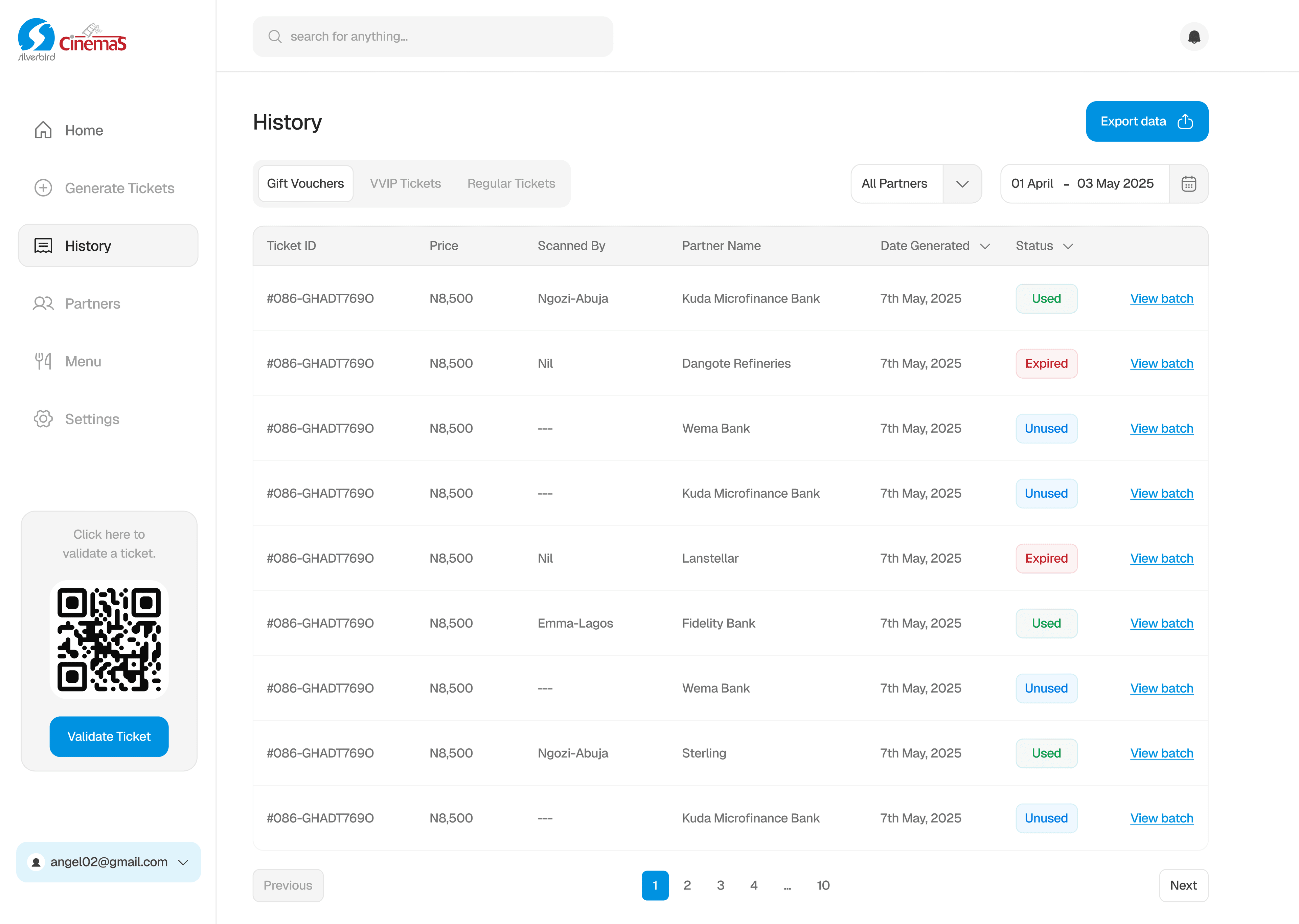This screenshot has height=924, width=1299.
Task: View batch for Fidelity Bank row
Action: coord(1162,623)
